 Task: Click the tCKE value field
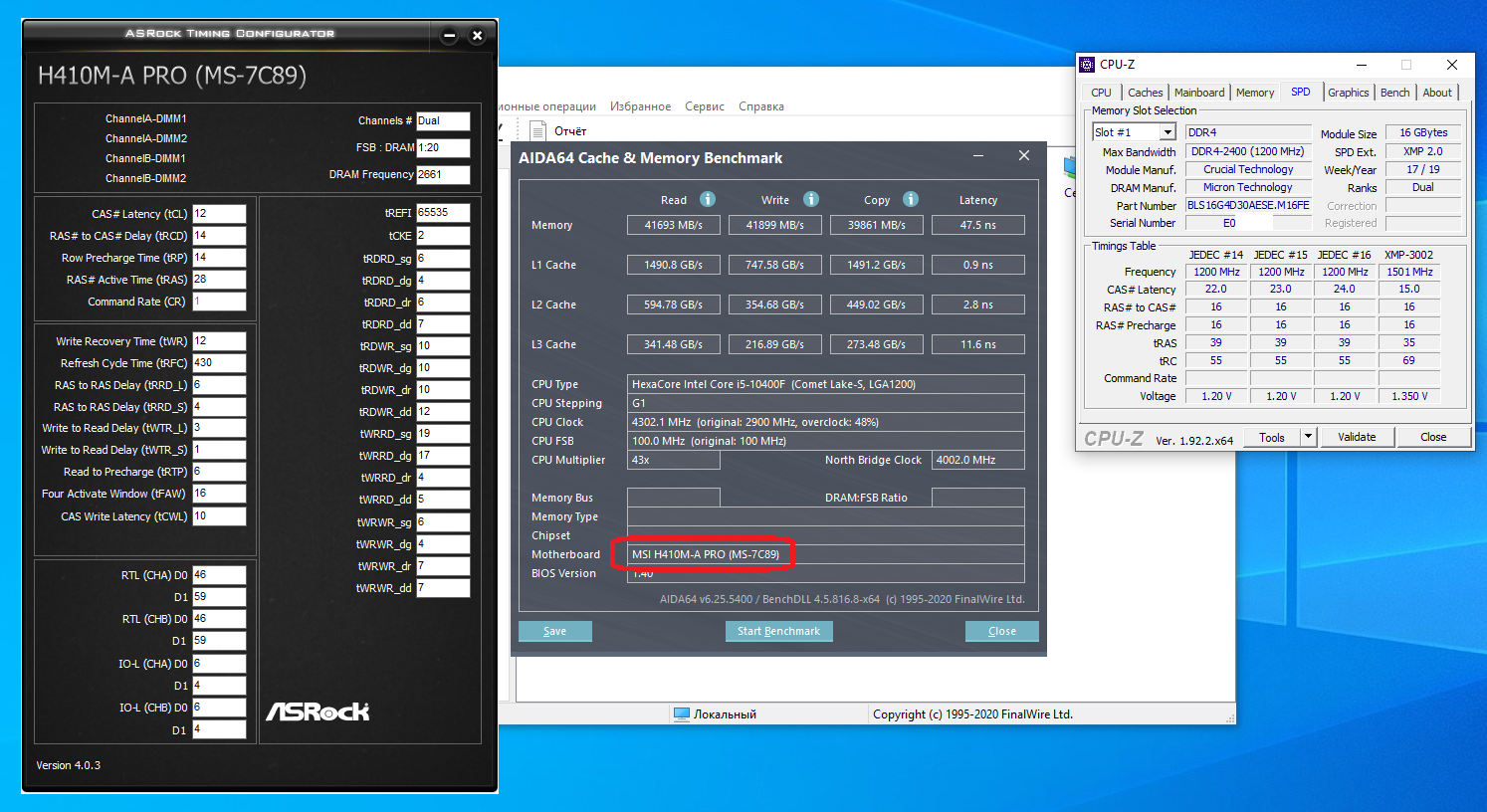(x=443, y=236)
